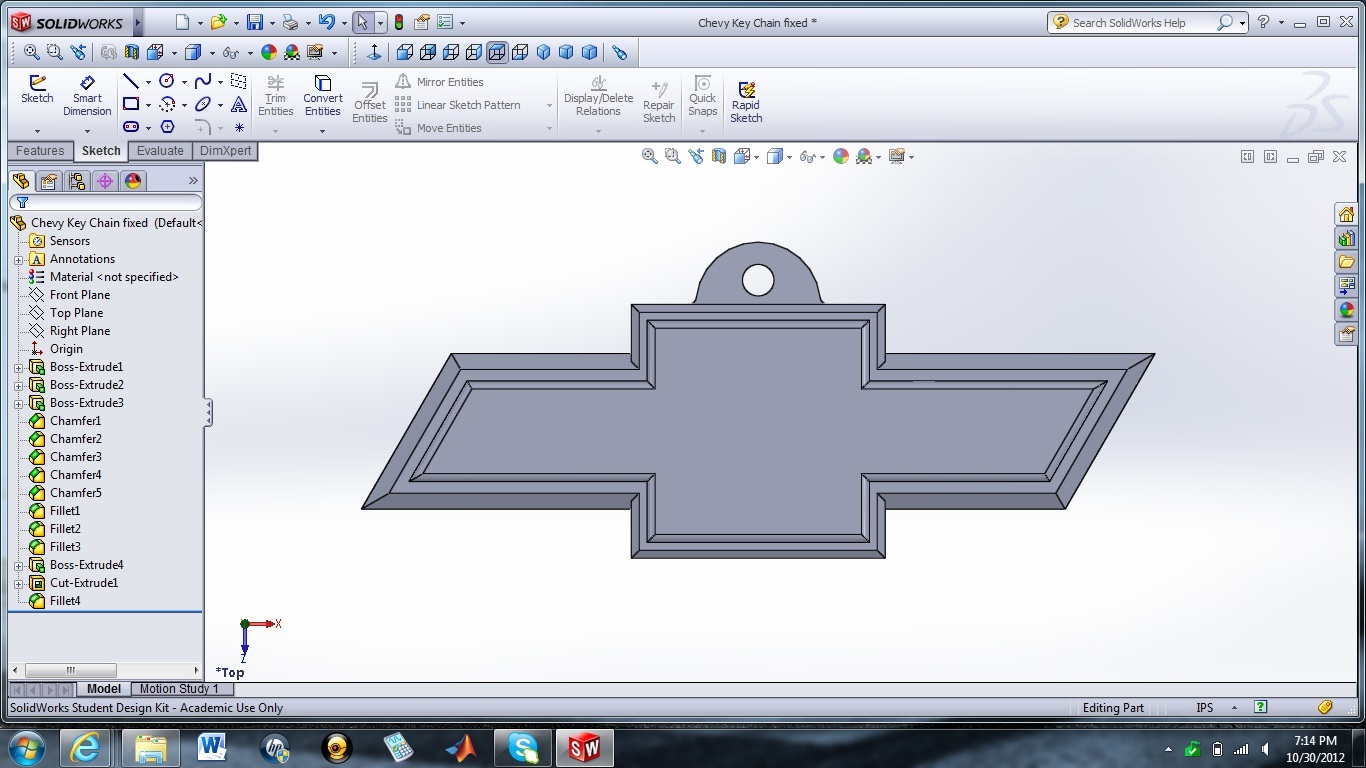Viewport: 1366px width, 768px height.
Task: Expand Boss-Extrude1 in the feature tree
Action: [x=18, y=367]
